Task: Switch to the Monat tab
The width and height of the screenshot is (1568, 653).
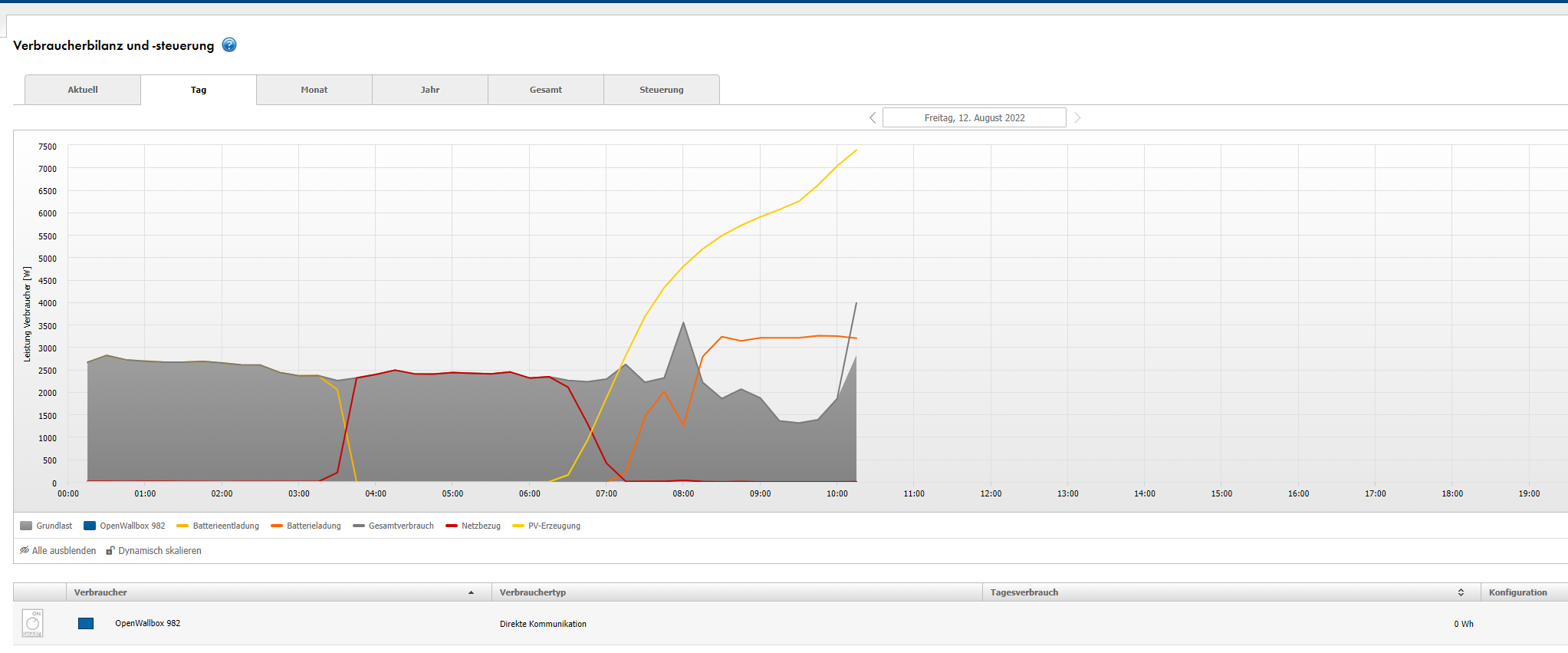Action: pos(314,90)
